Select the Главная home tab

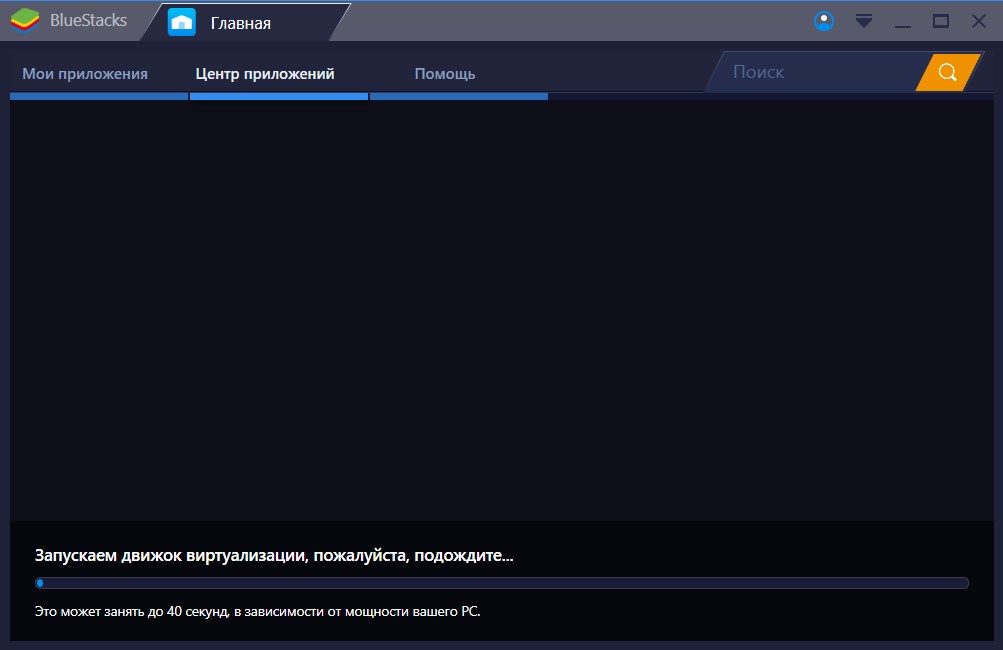245,23
